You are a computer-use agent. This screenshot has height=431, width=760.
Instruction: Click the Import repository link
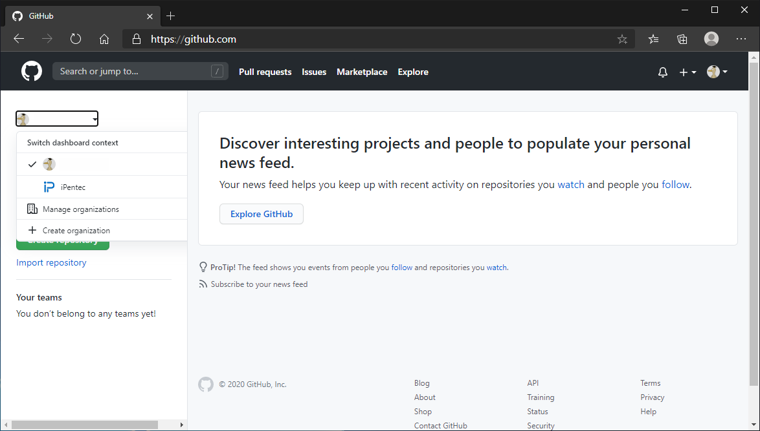[51, 263]
